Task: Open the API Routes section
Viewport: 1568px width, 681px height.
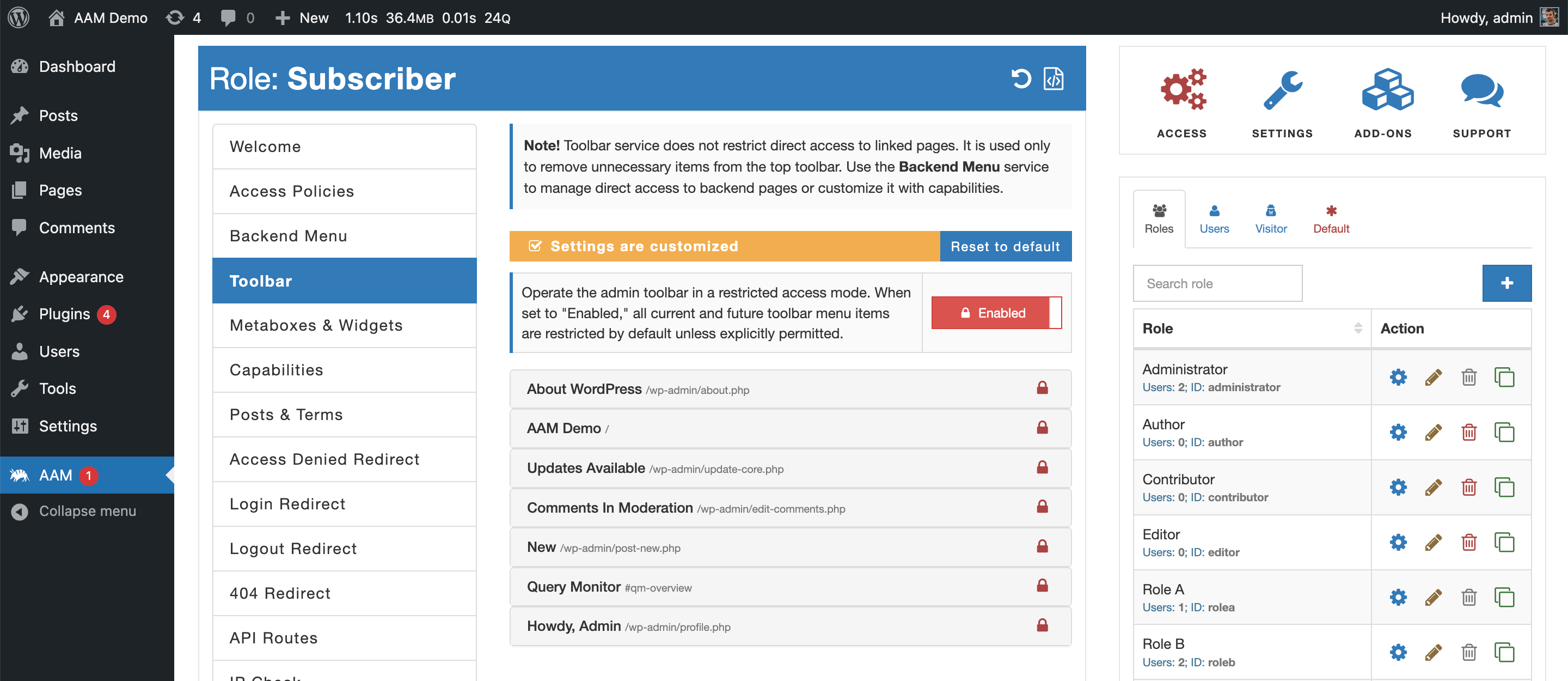Action: (x=344, y=638)
